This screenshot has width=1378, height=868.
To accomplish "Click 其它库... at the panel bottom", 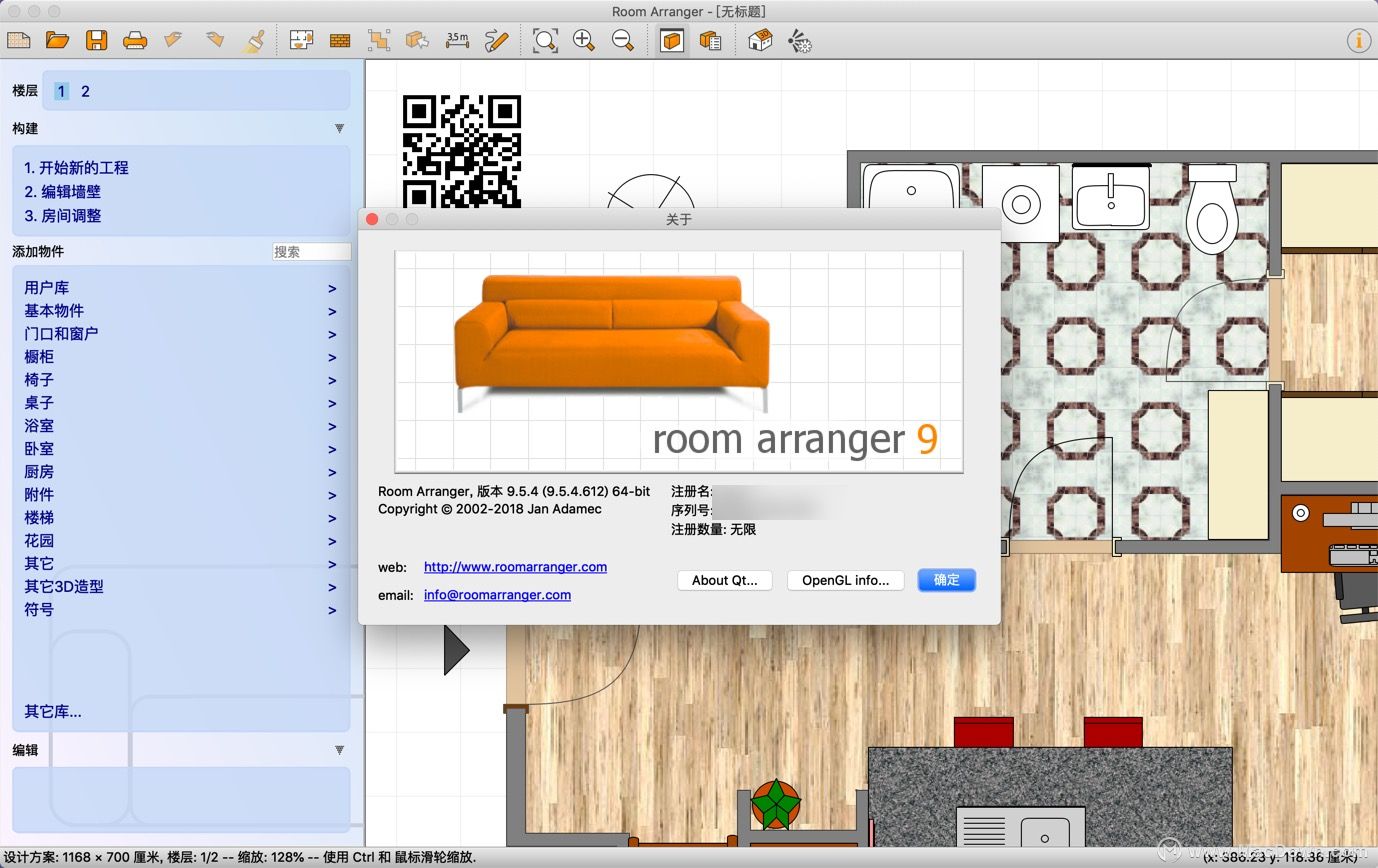I will [53, 712].
